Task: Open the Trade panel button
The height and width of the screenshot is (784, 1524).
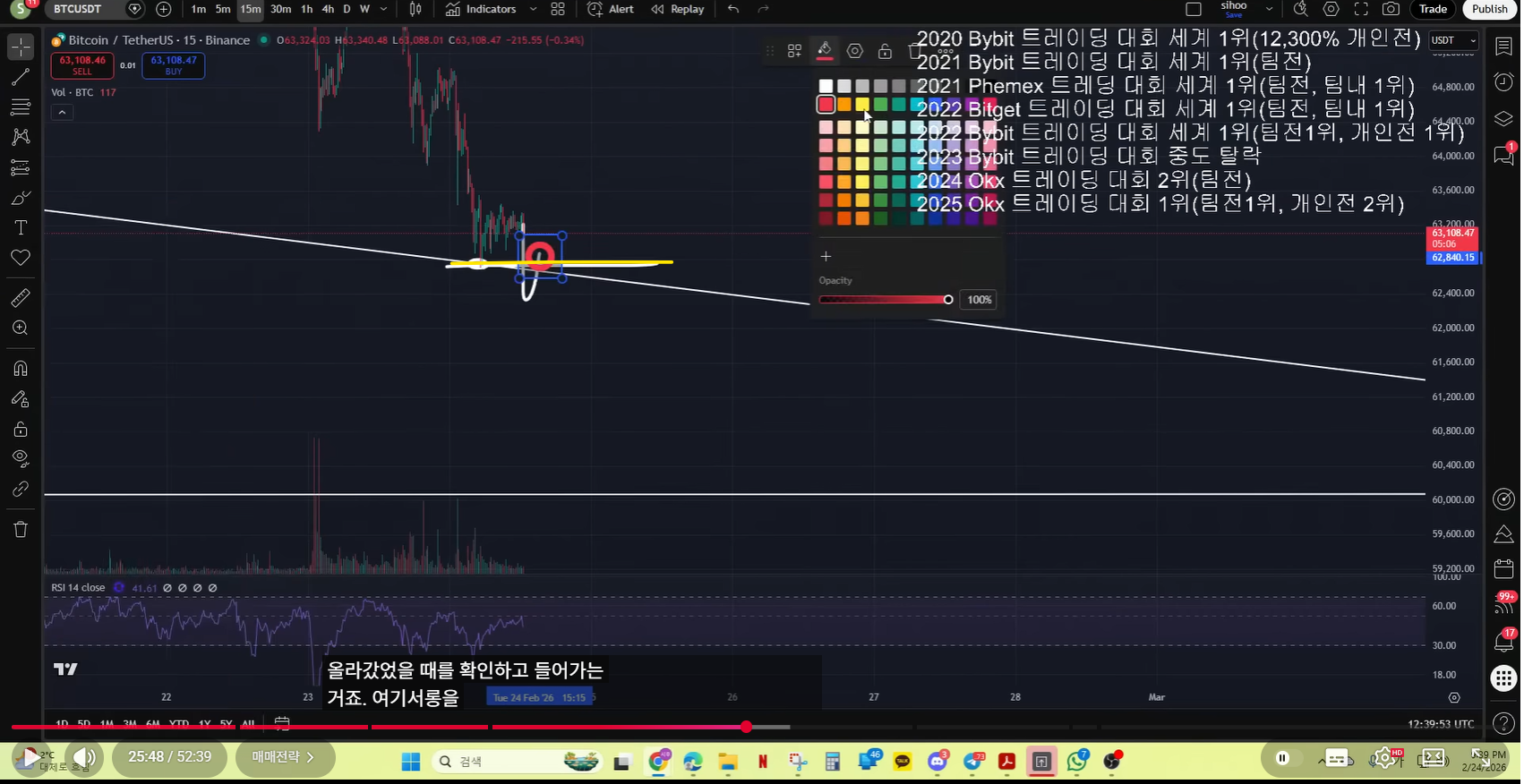Action: pyautogui.click(x=1433, y=9)
